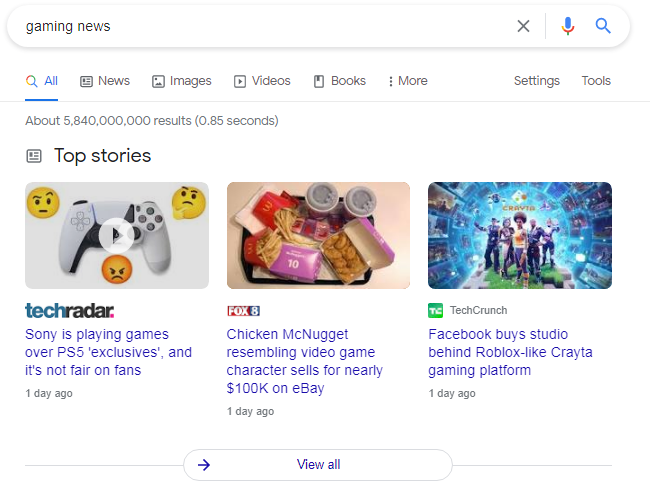Open the Crayta game artwork thumbnail
This screenshot has height=481, width=650.
coord(520,236)
